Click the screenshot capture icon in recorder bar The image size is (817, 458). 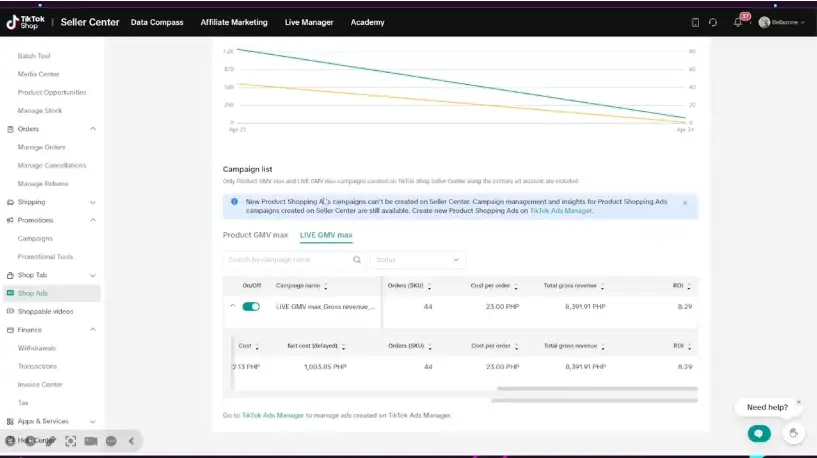pos(70,441)
